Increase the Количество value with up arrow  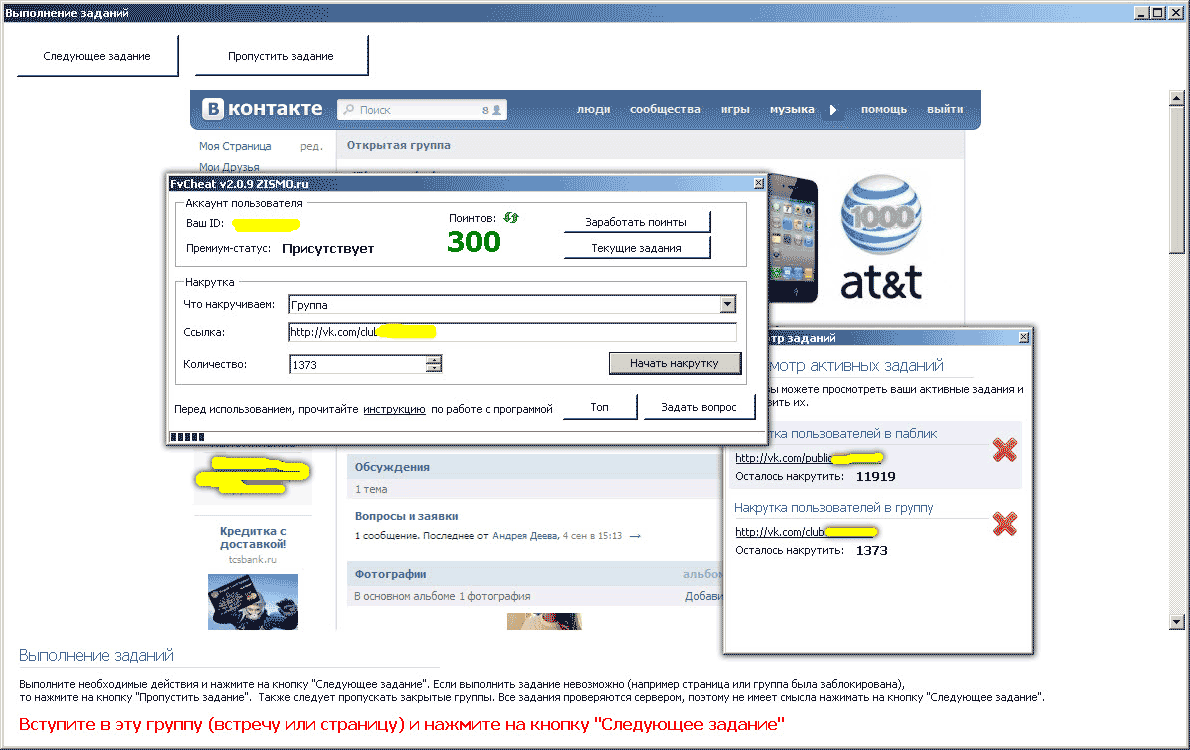point(433,360)
